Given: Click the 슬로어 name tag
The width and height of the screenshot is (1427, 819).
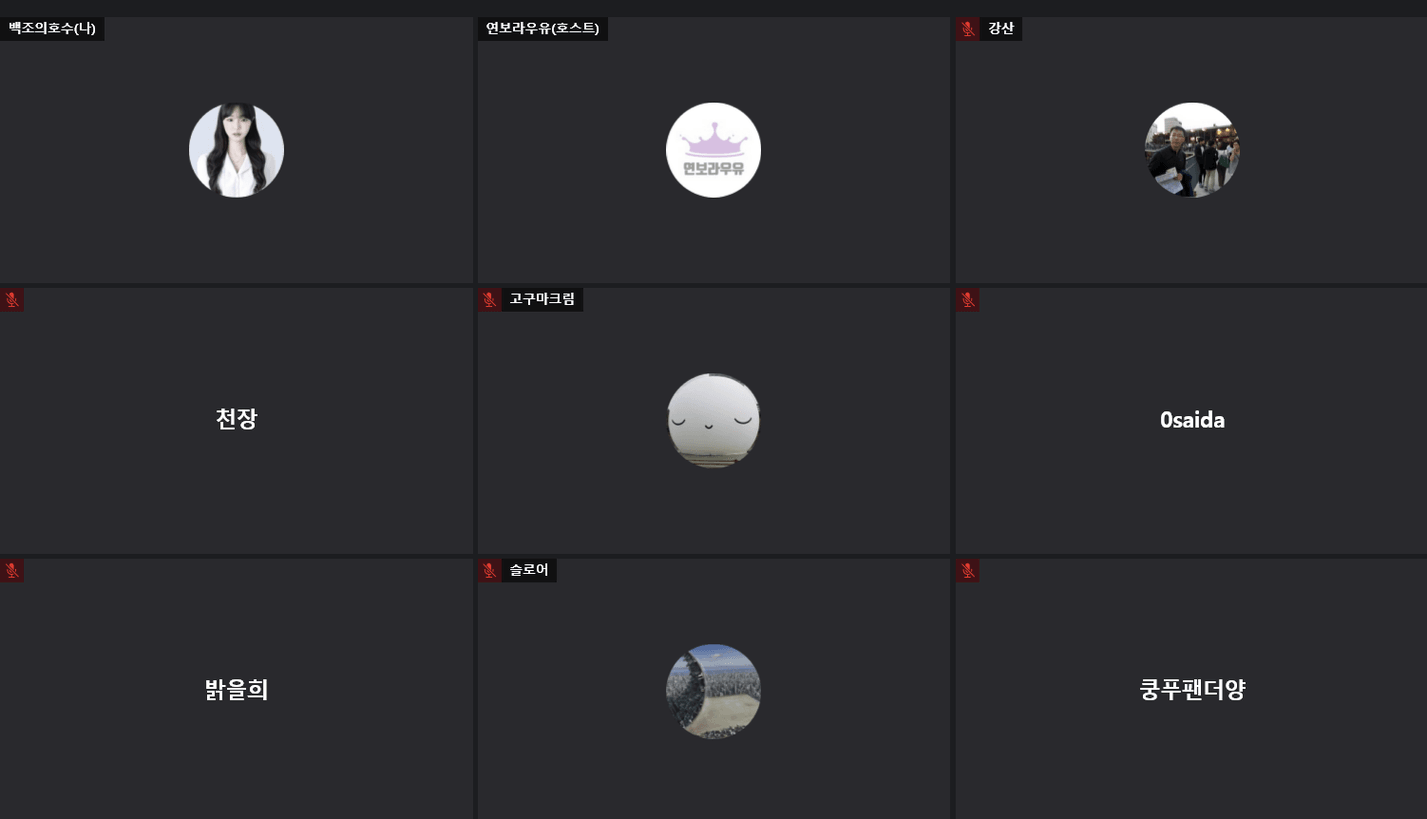Looking at the screenshot, I should (529, 570).
